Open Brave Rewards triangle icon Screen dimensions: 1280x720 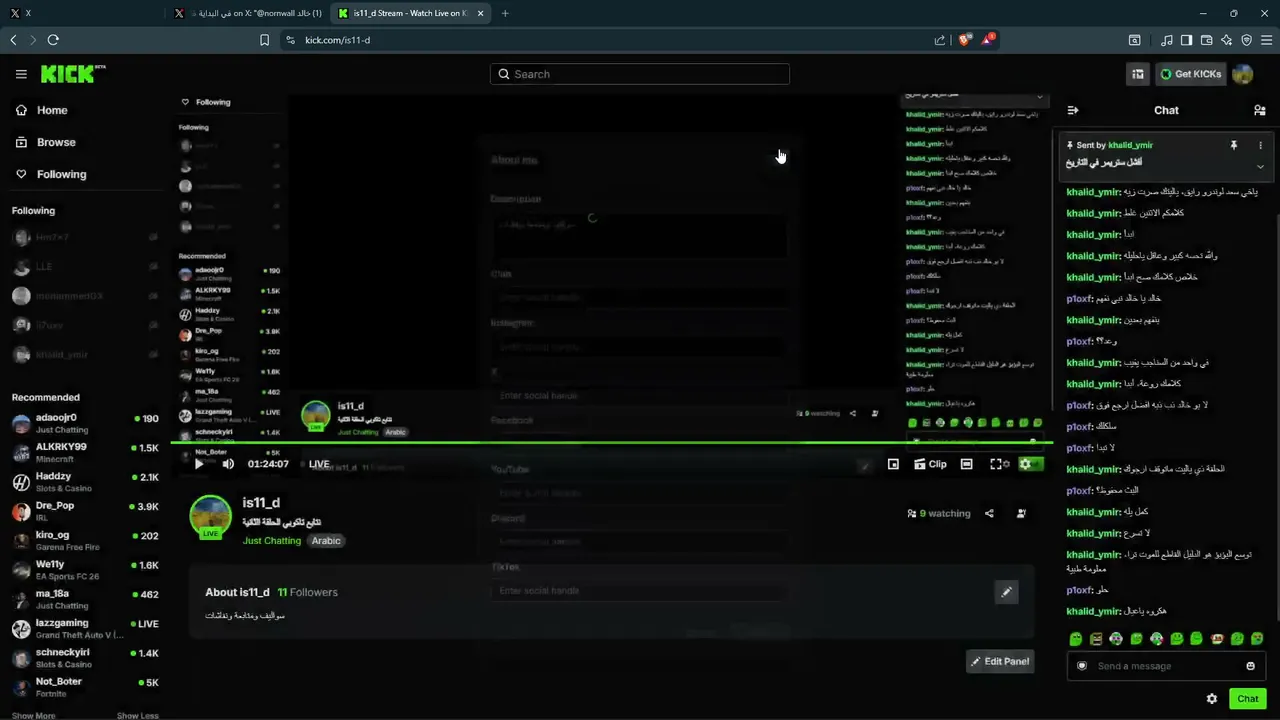pyautogui.click(x=988, y=40)
